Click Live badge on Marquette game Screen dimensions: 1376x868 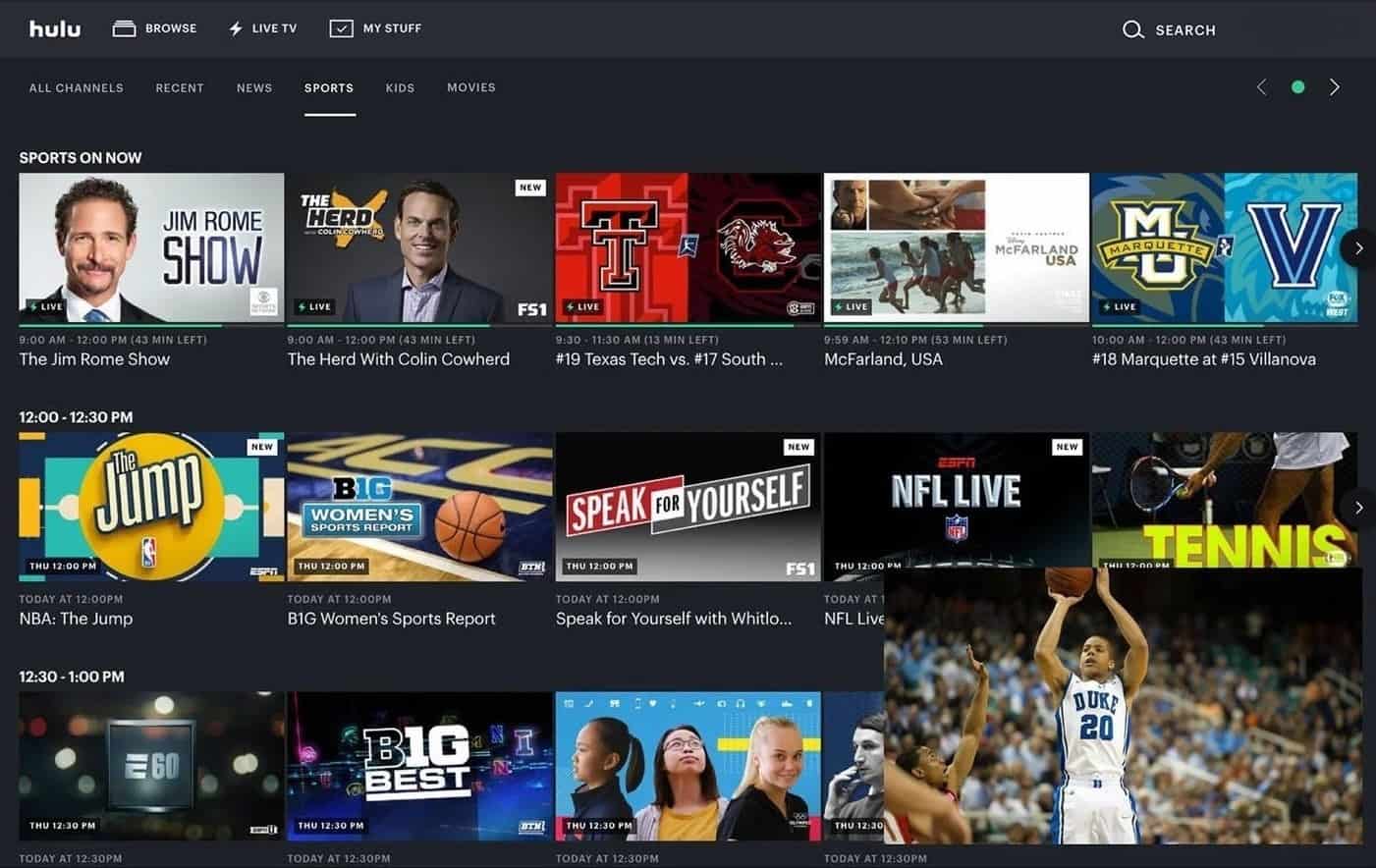tap(1119, 306)
